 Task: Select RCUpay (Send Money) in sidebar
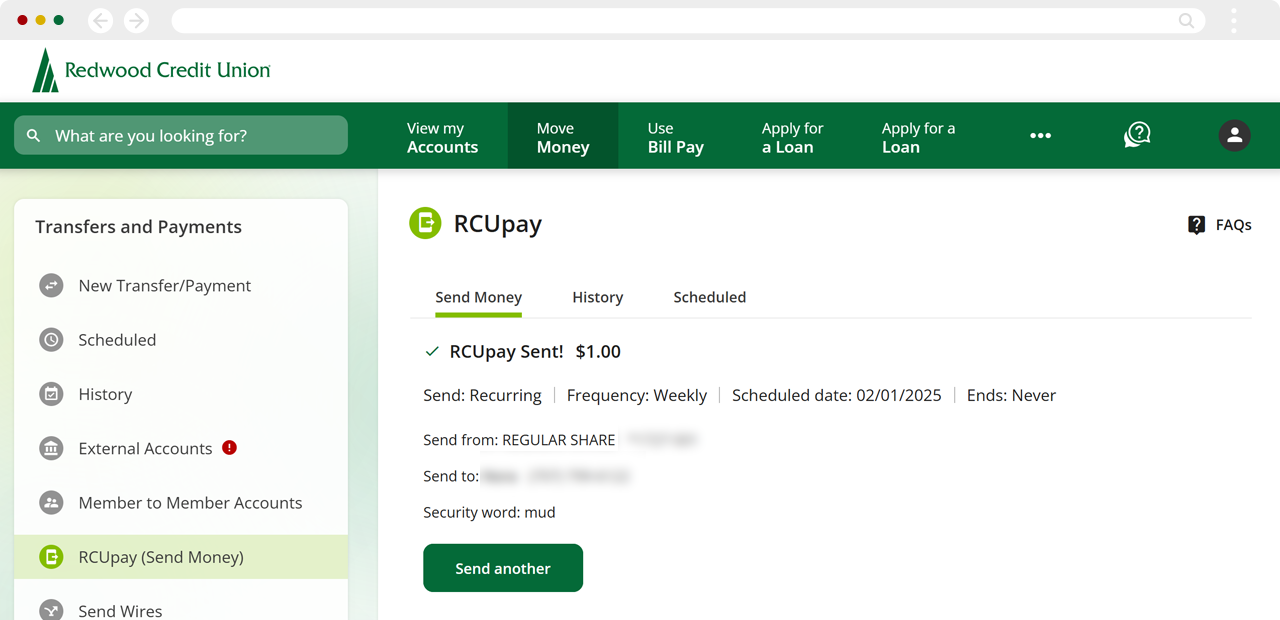[x=181, y=557]
